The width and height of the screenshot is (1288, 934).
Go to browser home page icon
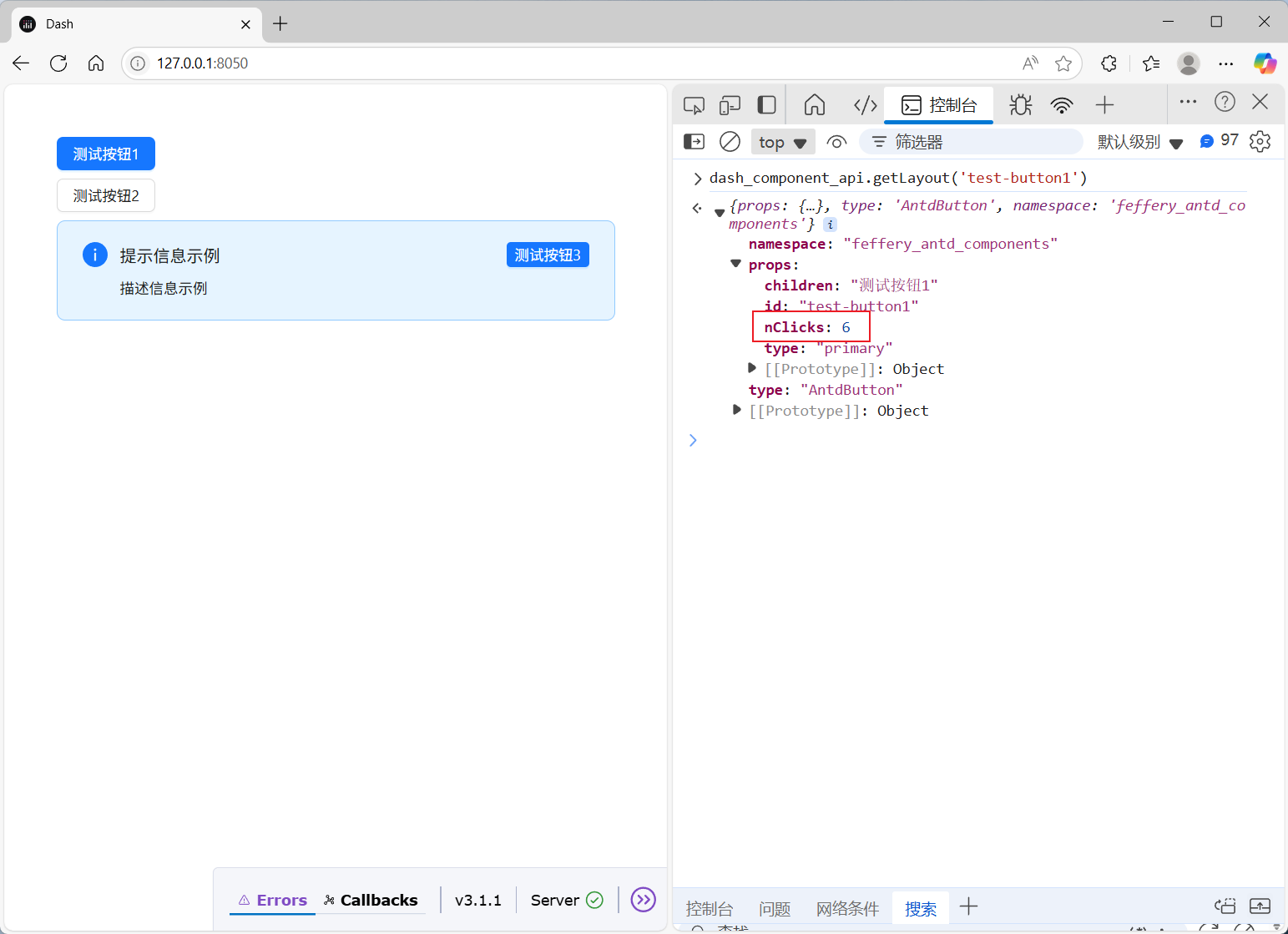coord(96,63)
